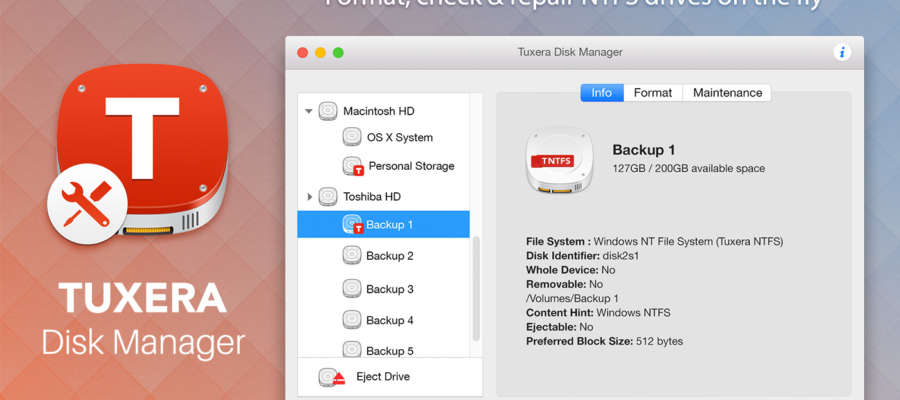Click the large Tuxera Disk Manager logo icon
The height and width of the screenshot is (400, 900).
tap(142, 149)
